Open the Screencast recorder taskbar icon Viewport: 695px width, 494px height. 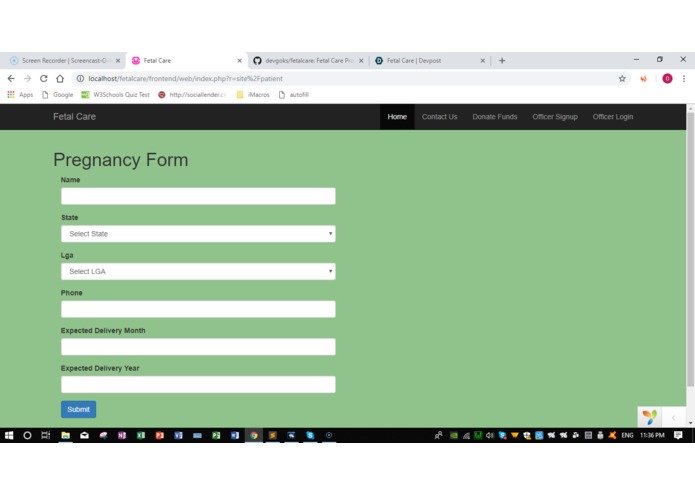coord(329,436)
